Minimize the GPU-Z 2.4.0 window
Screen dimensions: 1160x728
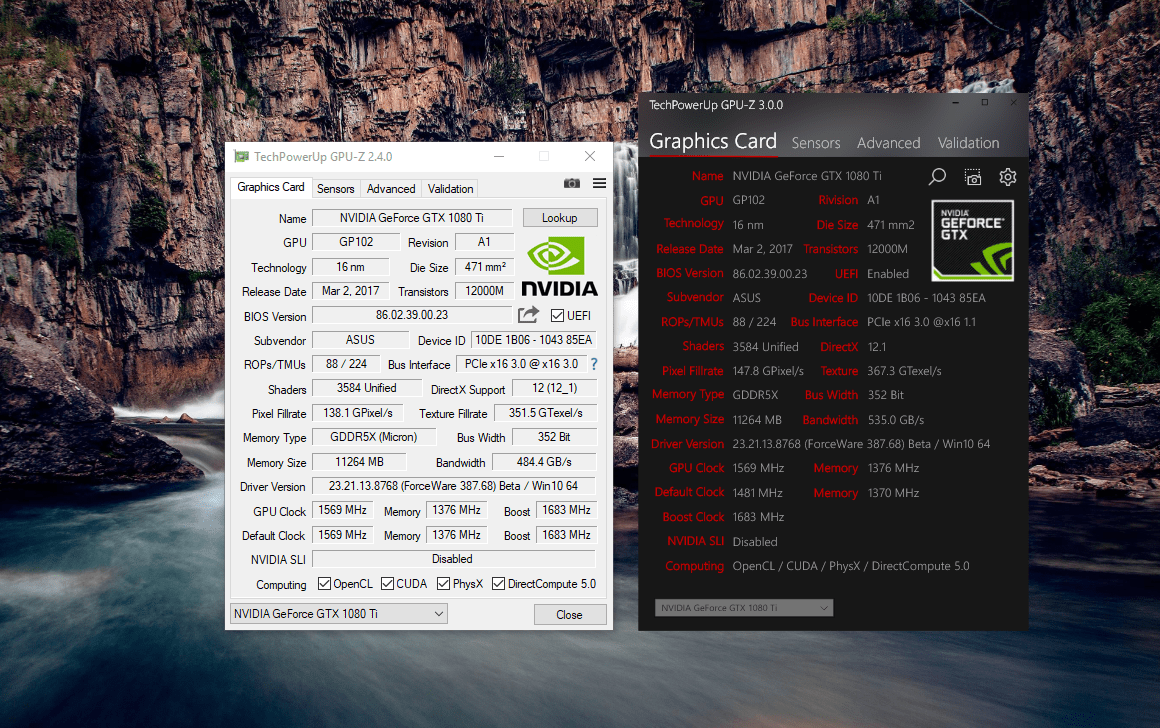[x=499, y=156]
